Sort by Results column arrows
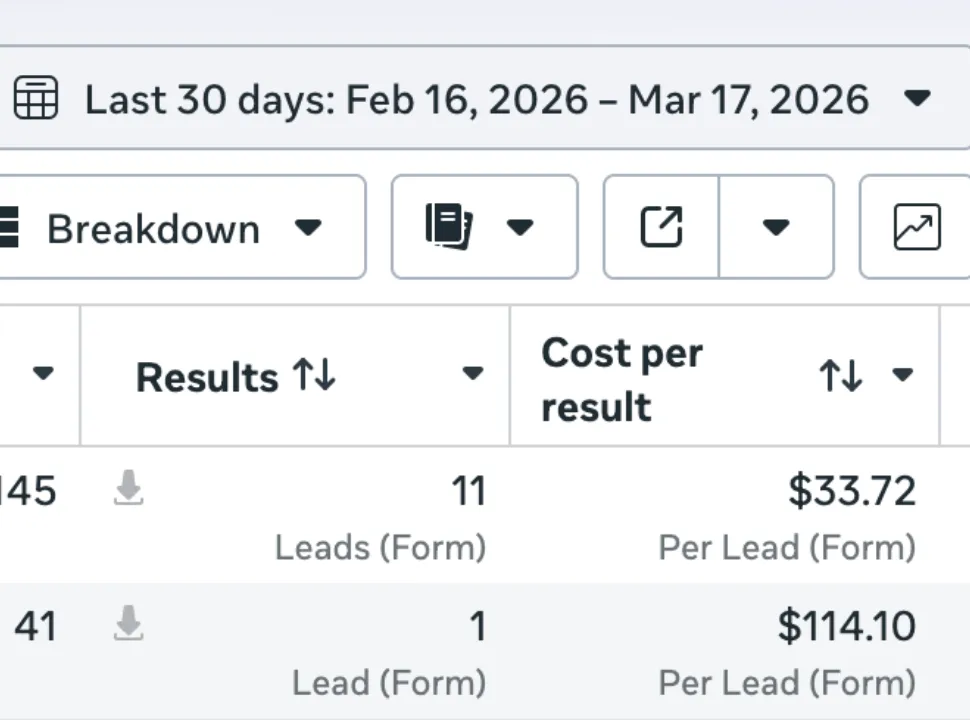 click(x=314, y=376)
